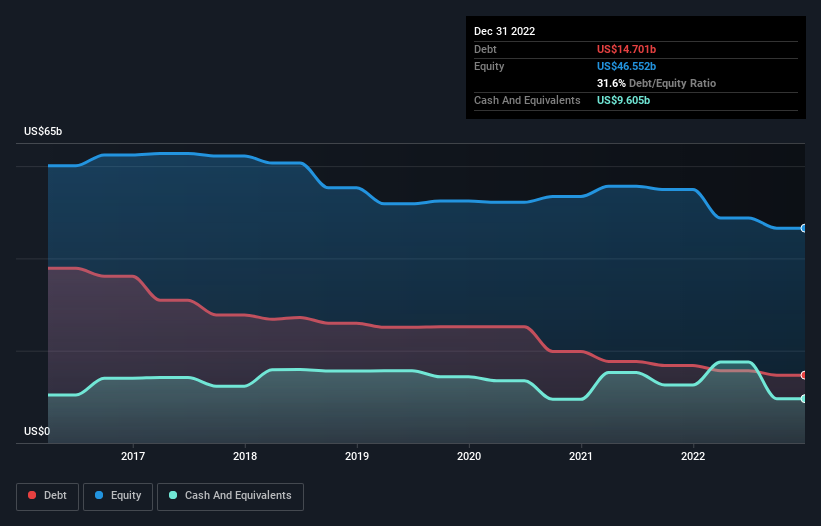The width and height of the screenshot is (821, 526).
Task: Click the US$14.701b debt value
Action: 626,49
